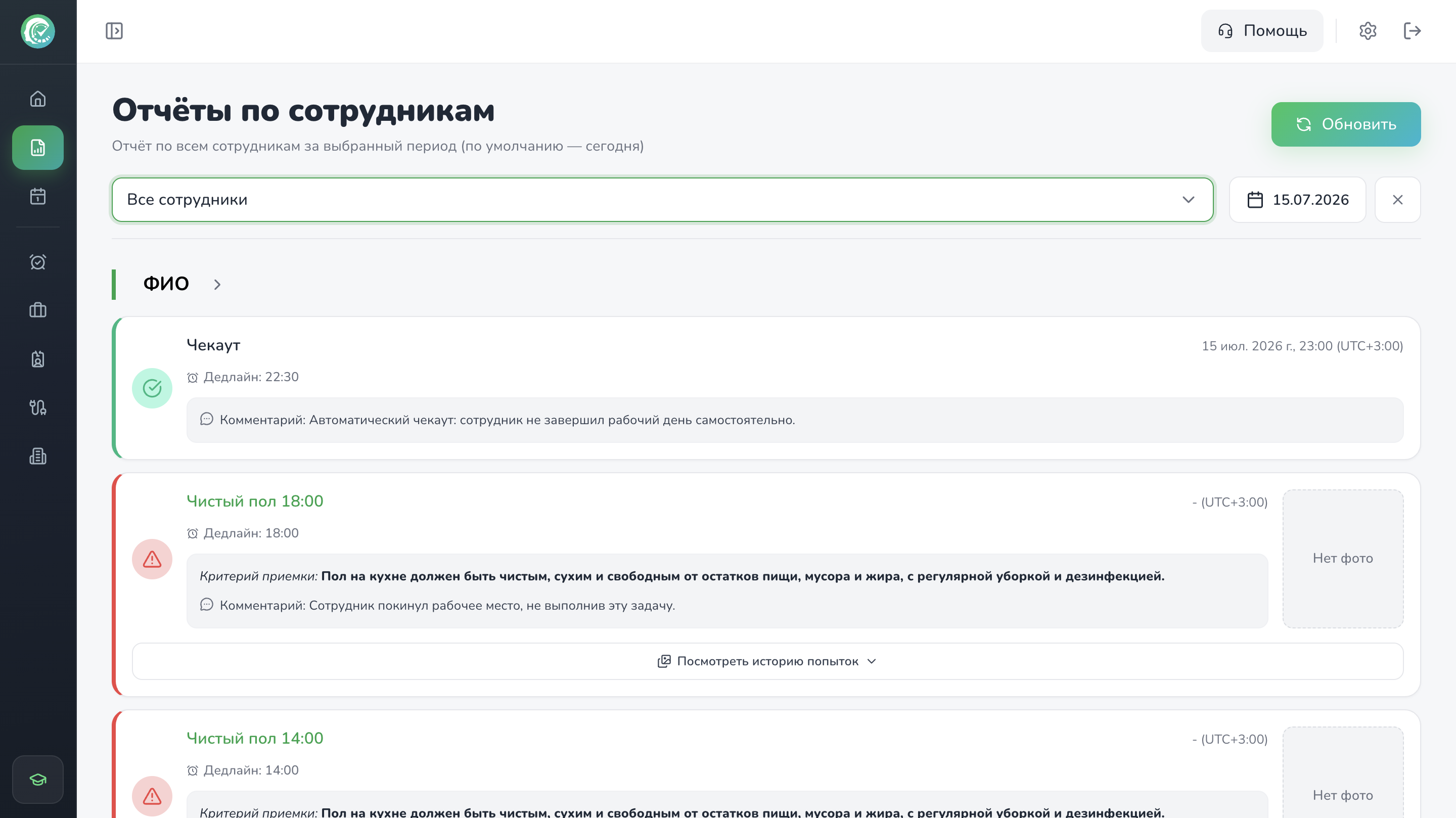Open settings gear icon
The image size is (1456, 818).
coord(1368,30)
